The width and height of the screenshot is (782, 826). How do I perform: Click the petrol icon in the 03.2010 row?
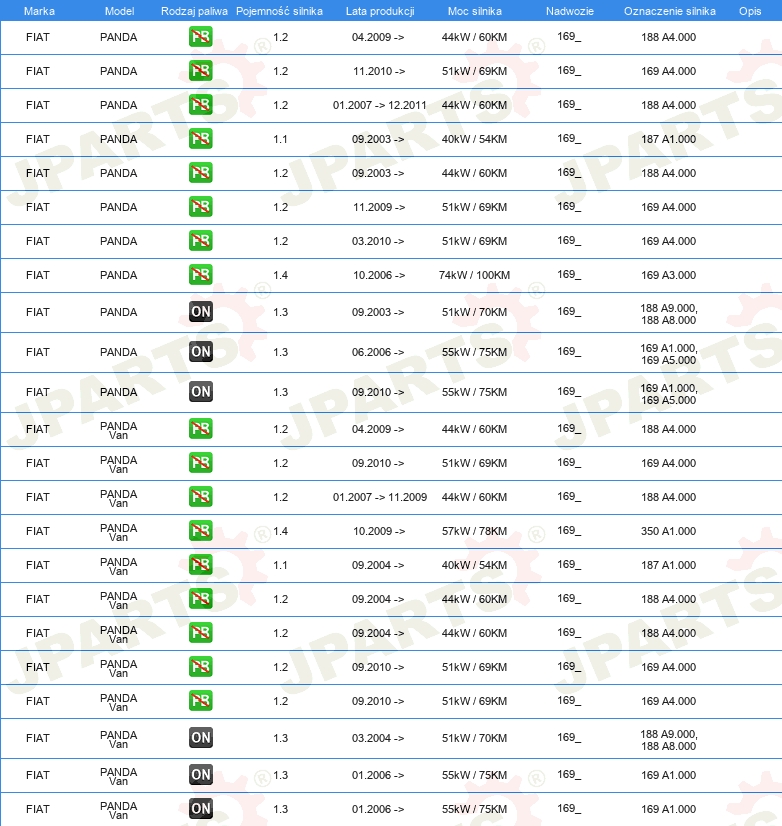coord(201,241)
